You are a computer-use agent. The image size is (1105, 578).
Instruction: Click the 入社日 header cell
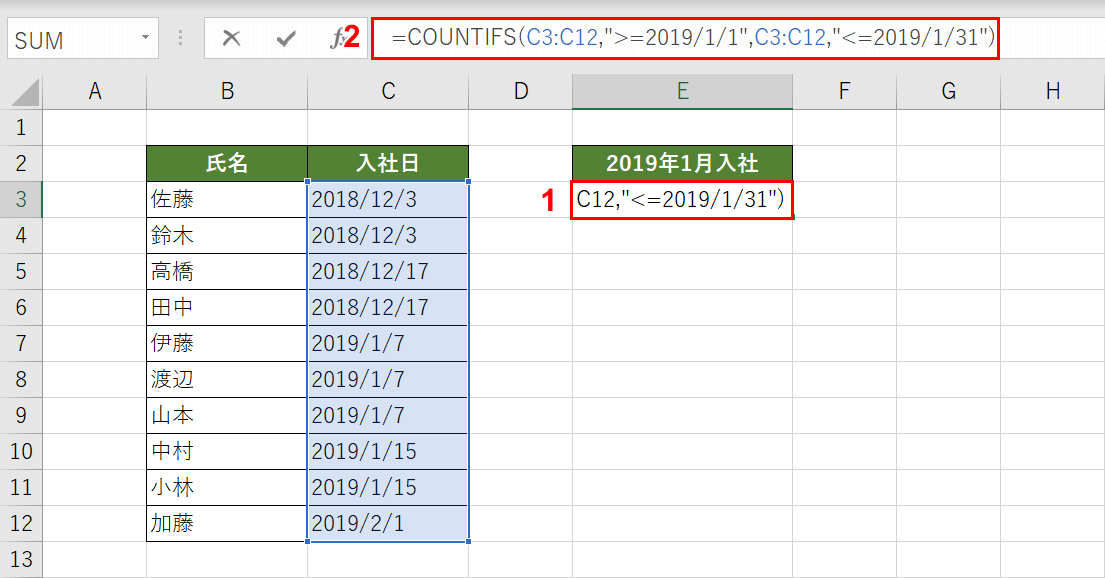pyautogui.click(x=388, y=164)
